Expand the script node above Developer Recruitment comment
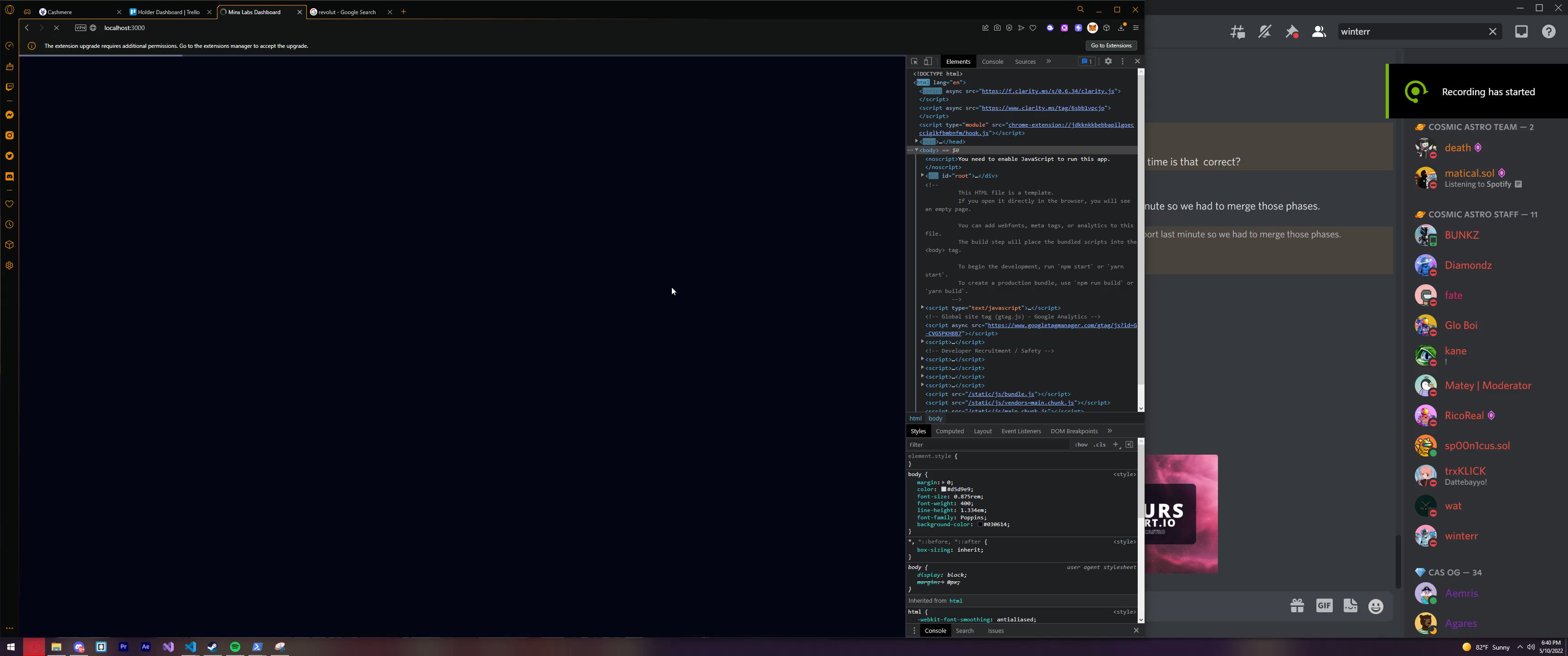 tap(923, 342)
